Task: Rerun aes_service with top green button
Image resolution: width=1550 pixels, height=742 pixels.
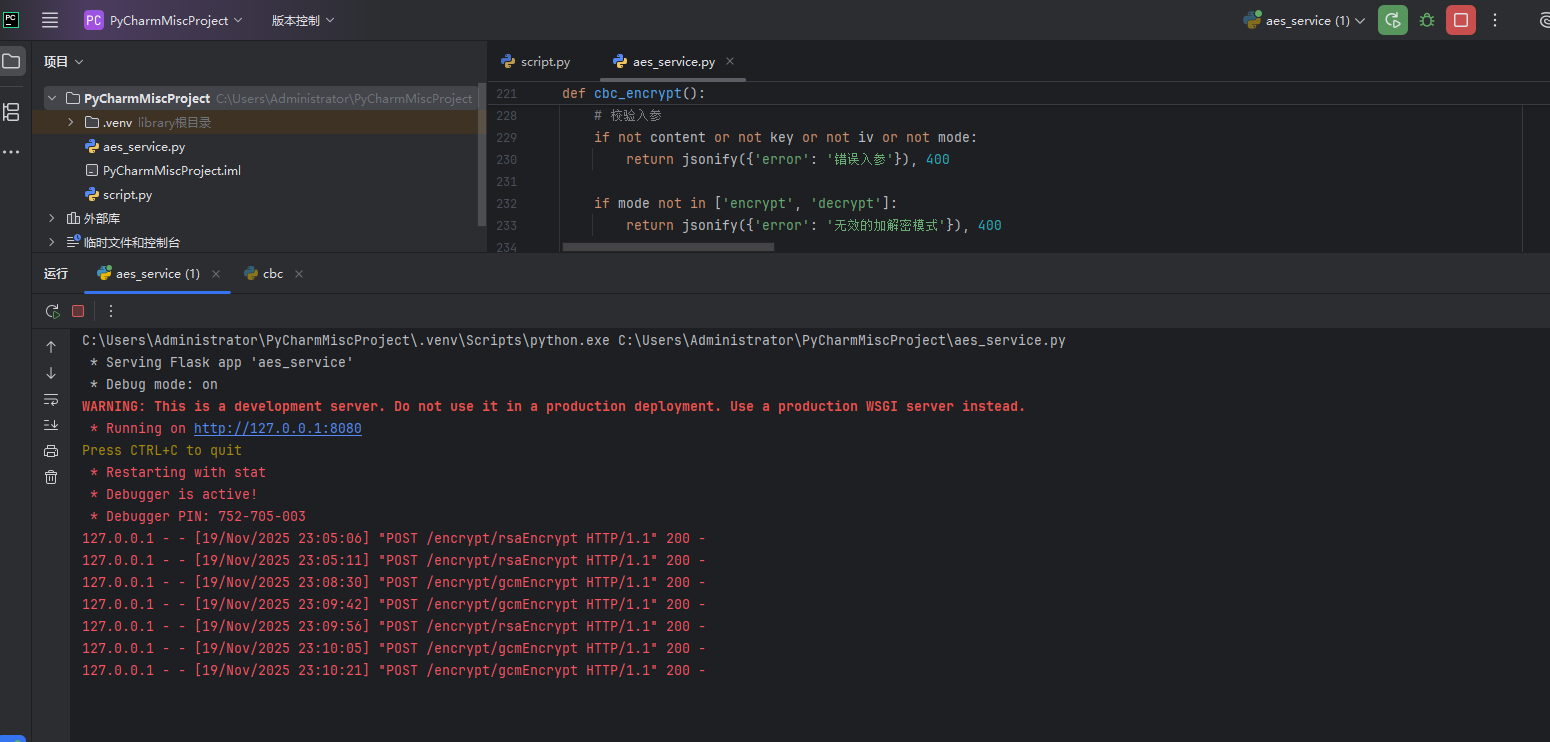Action: point(1392,20)
